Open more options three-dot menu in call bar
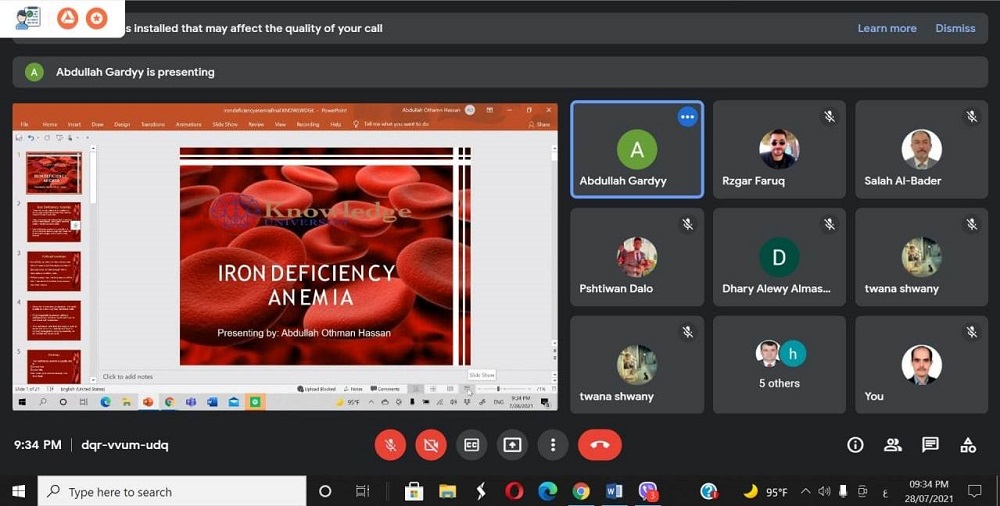 553,445
